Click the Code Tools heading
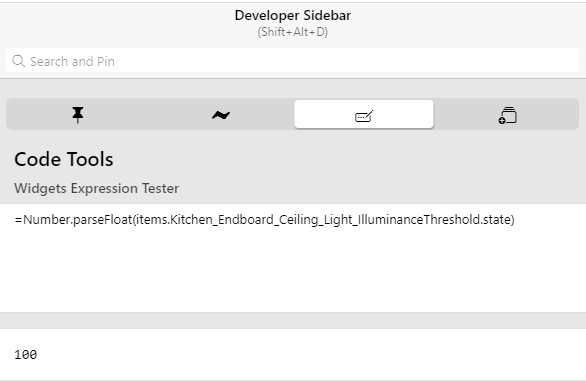 [x=64, y=159]
